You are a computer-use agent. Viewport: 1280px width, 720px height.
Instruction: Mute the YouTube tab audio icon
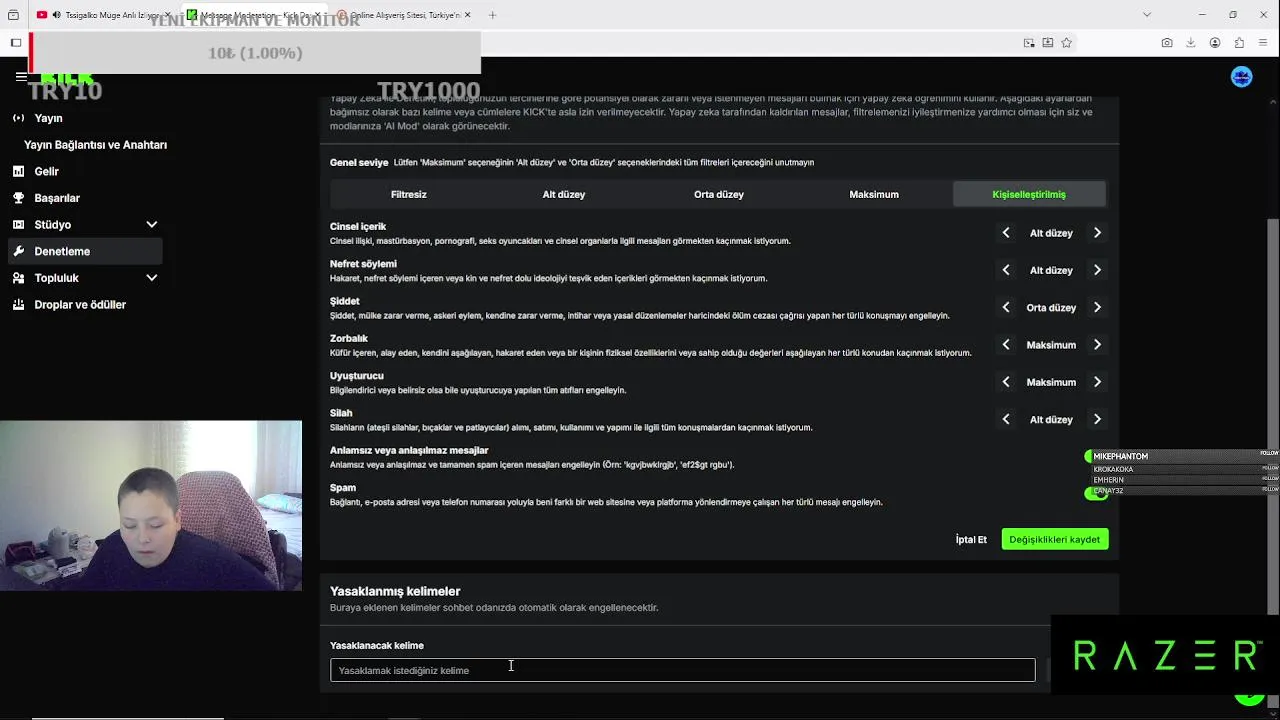(56, 15)
